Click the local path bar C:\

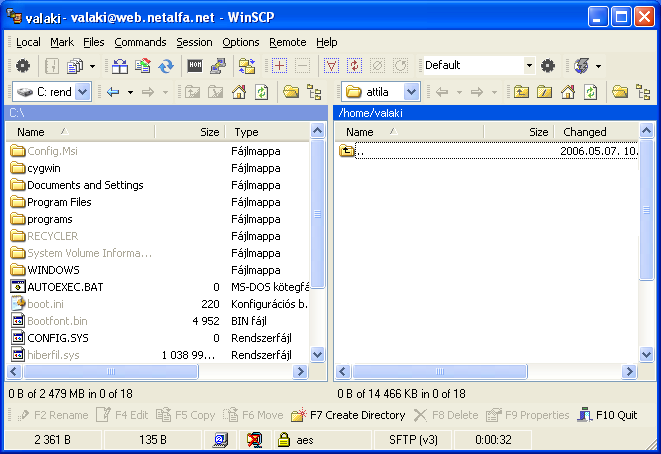(x=166, y=113)
